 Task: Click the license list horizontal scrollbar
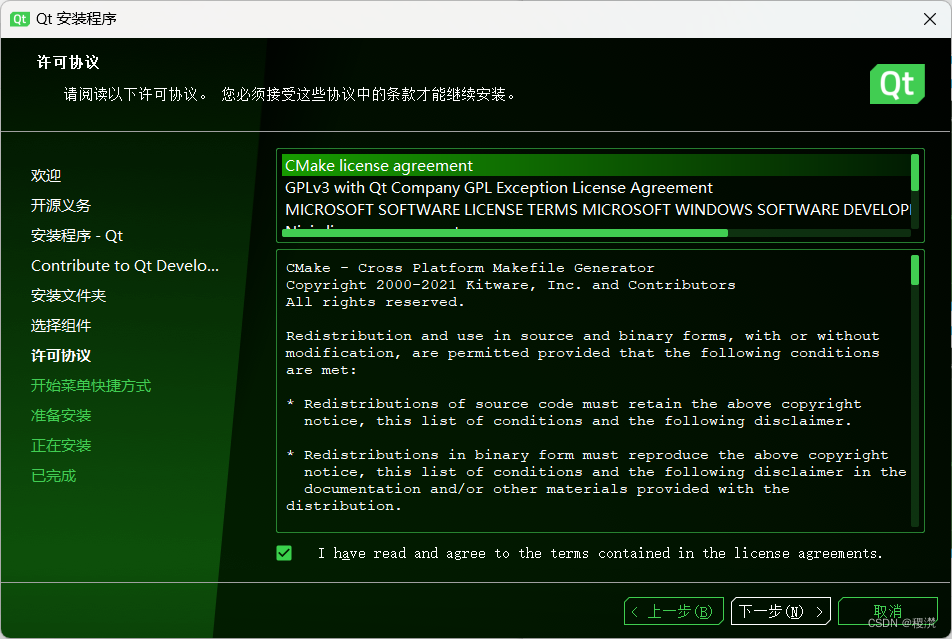pos(596,233)
